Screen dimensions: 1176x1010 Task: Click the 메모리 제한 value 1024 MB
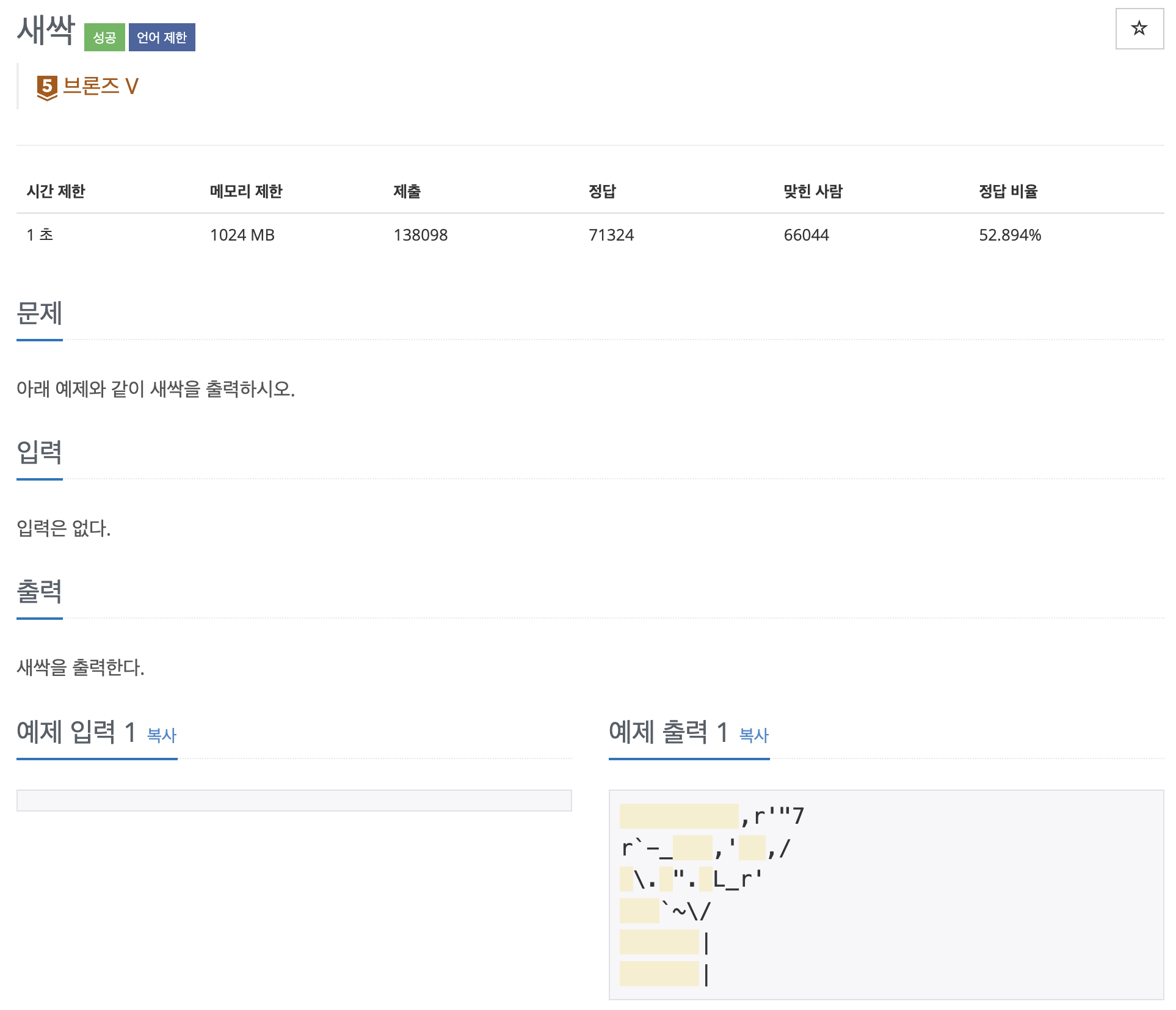click(242, 234)
